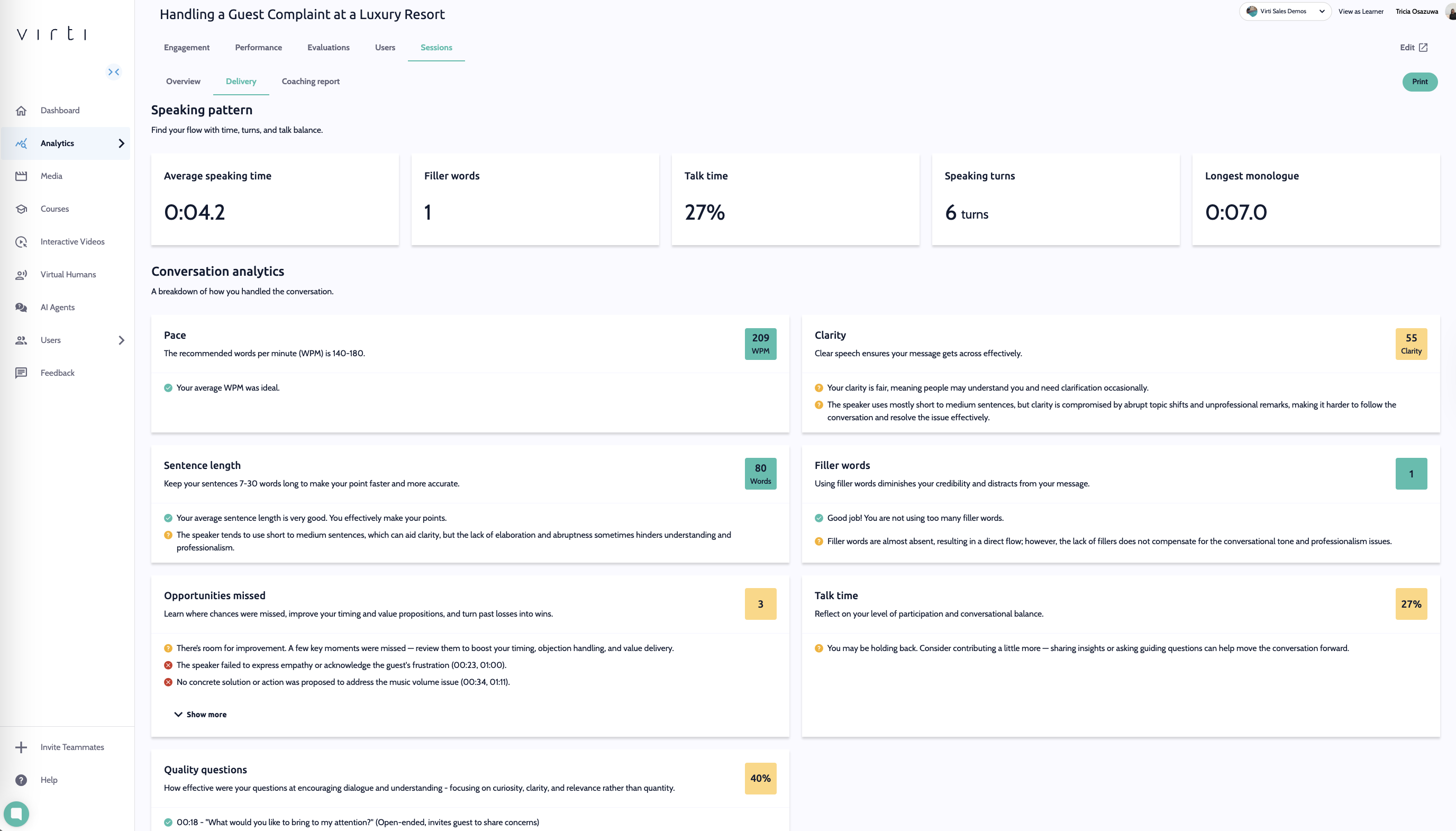This screenshot has height=831, width=1456.
Task: Click View as Learner
Action: pyautogui.click(x=1360, y=12)
